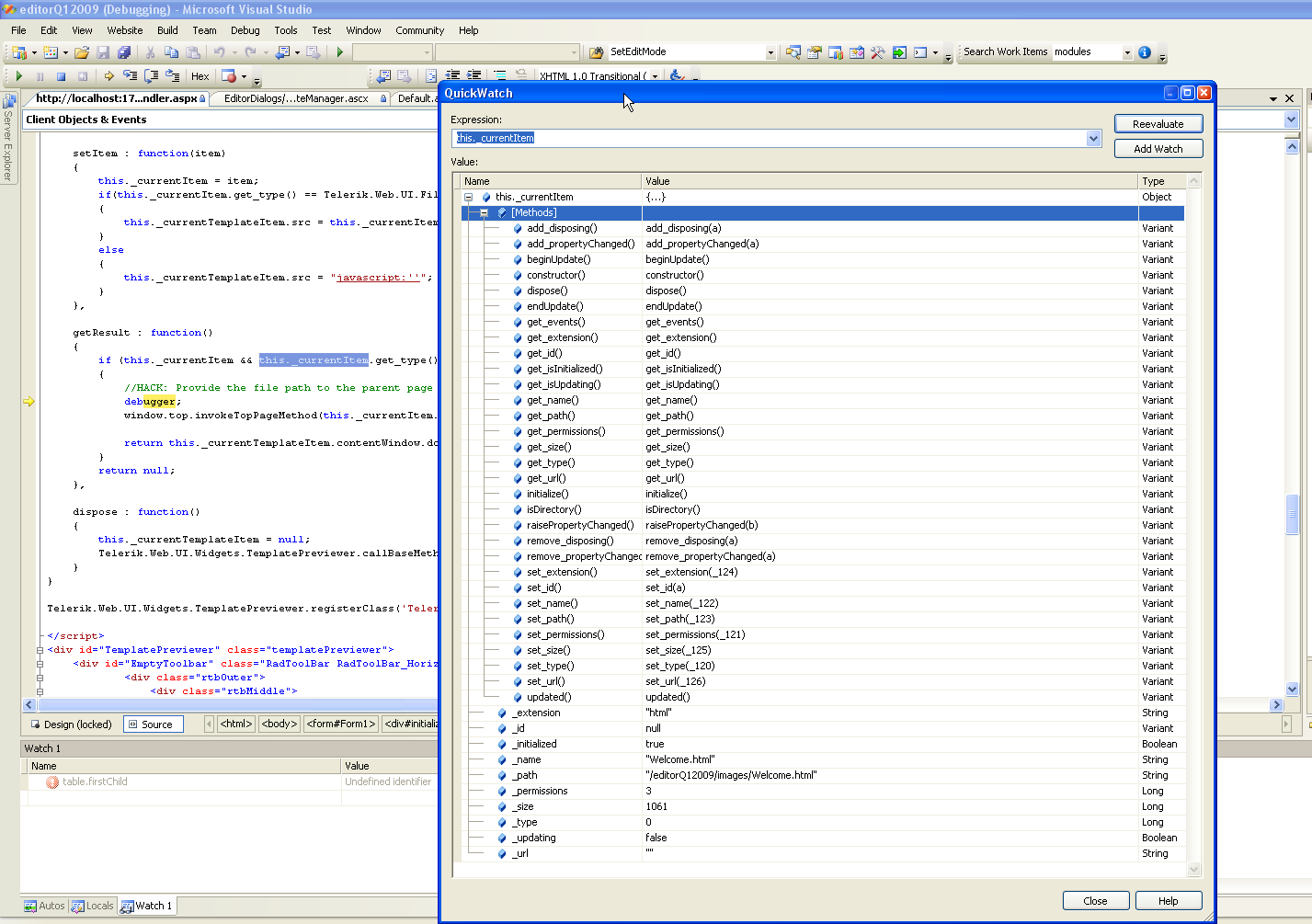Collapse the this._currentItem root node
The image size is (1312, 924).
point(468,197)
